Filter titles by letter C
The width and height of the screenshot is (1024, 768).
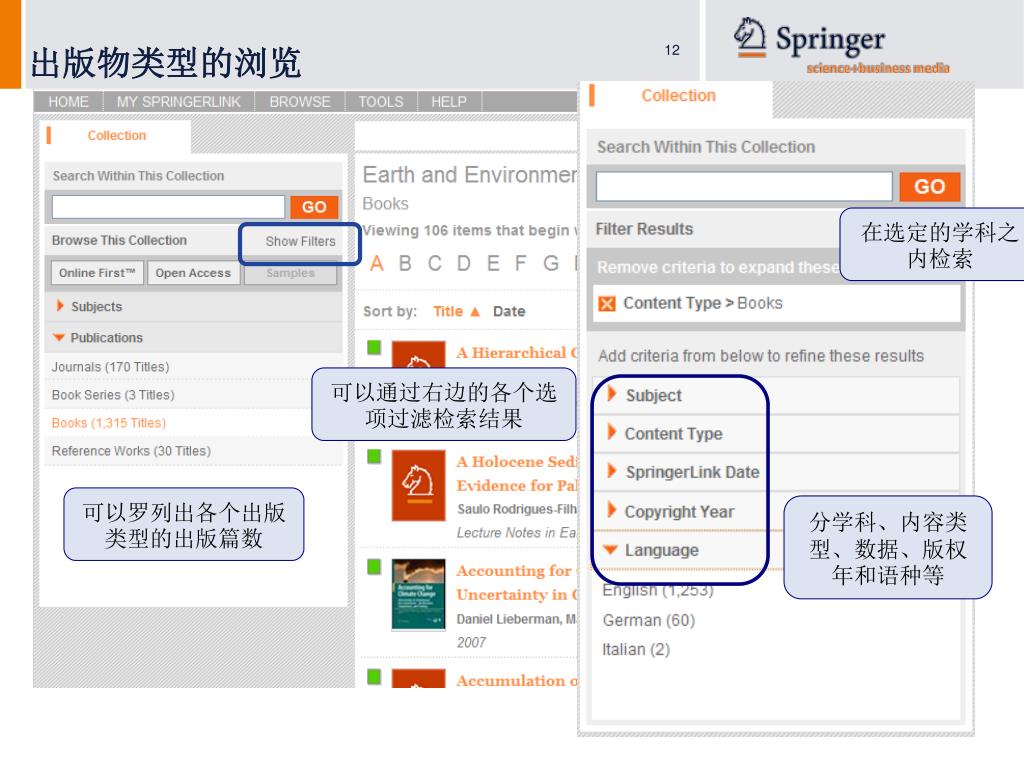tap(434, 264)
